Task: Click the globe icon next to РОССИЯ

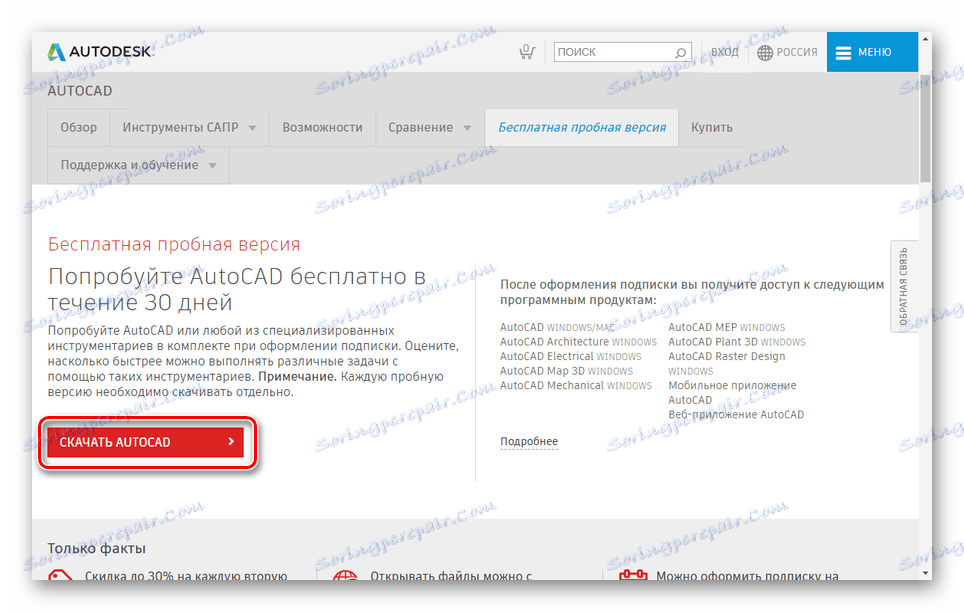Action: pyautogui.click(x=765, y=52)
